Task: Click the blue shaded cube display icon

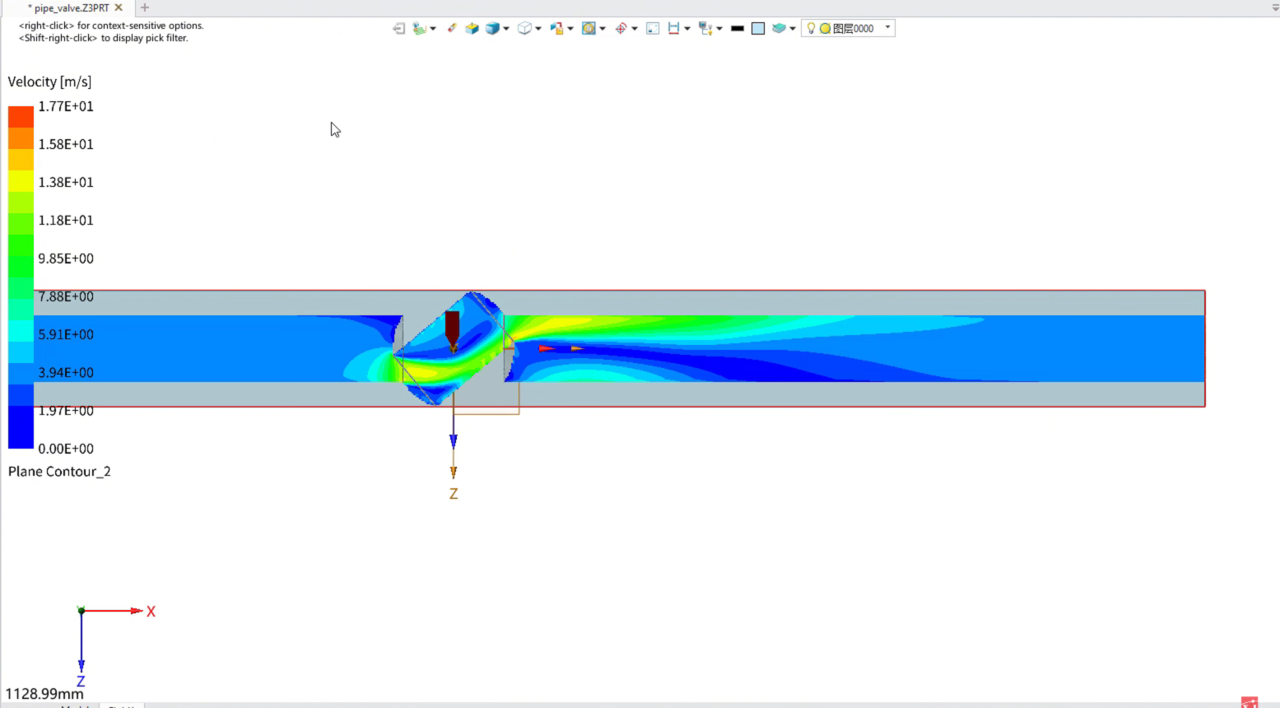Action: click(x=492, y=29)
